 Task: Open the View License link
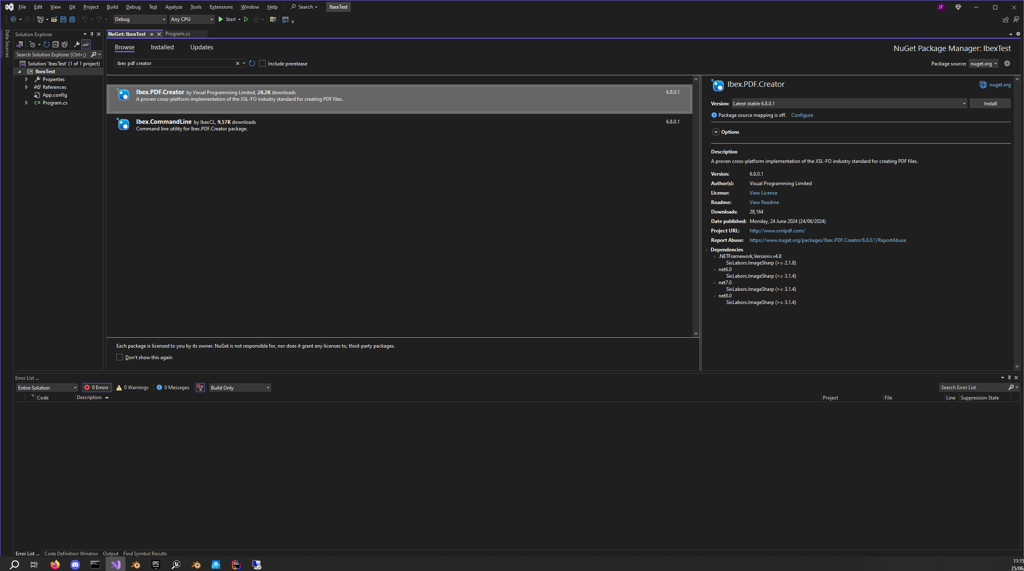(763, 193)
